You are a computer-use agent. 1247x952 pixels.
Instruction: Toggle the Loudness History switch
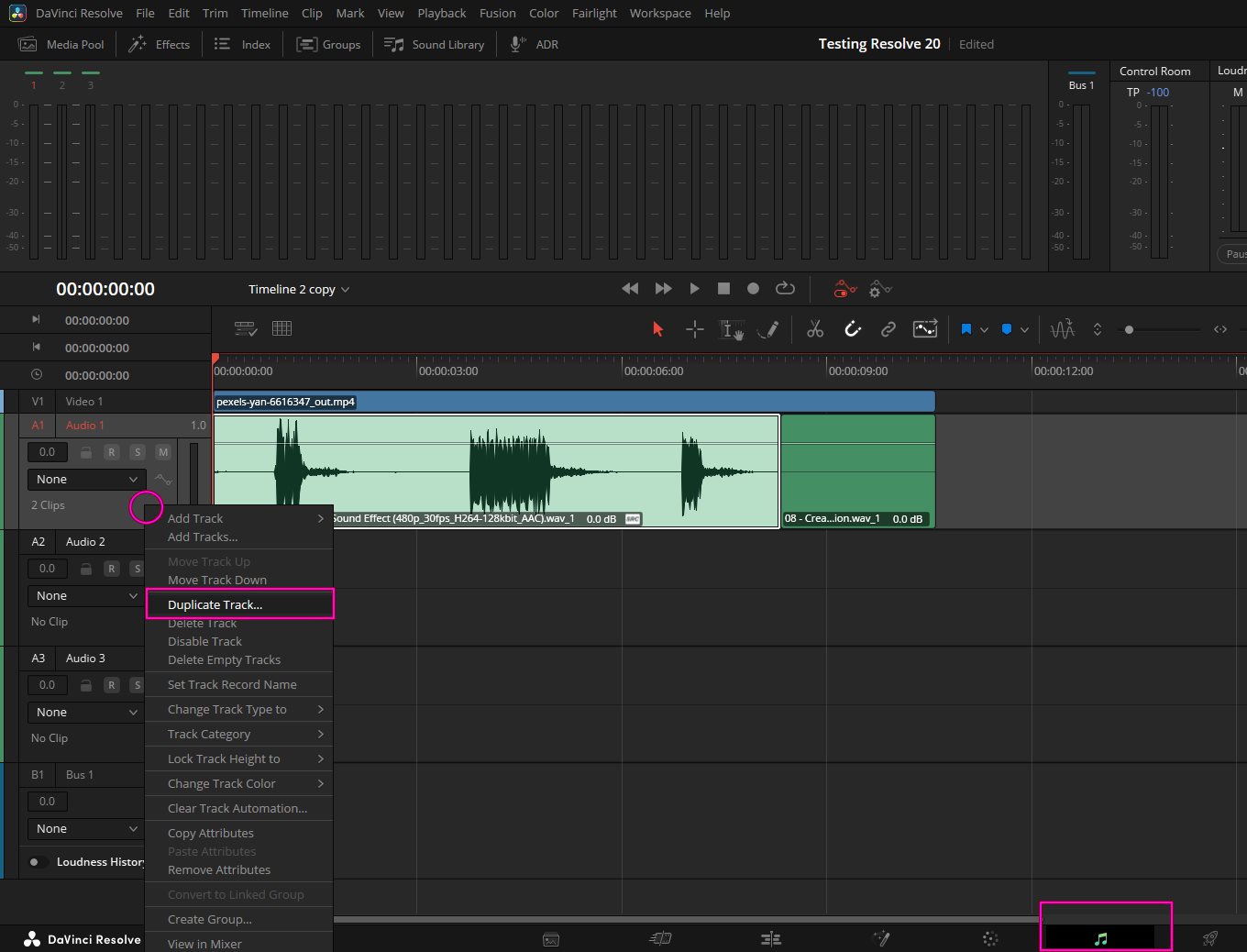point(39,862)
